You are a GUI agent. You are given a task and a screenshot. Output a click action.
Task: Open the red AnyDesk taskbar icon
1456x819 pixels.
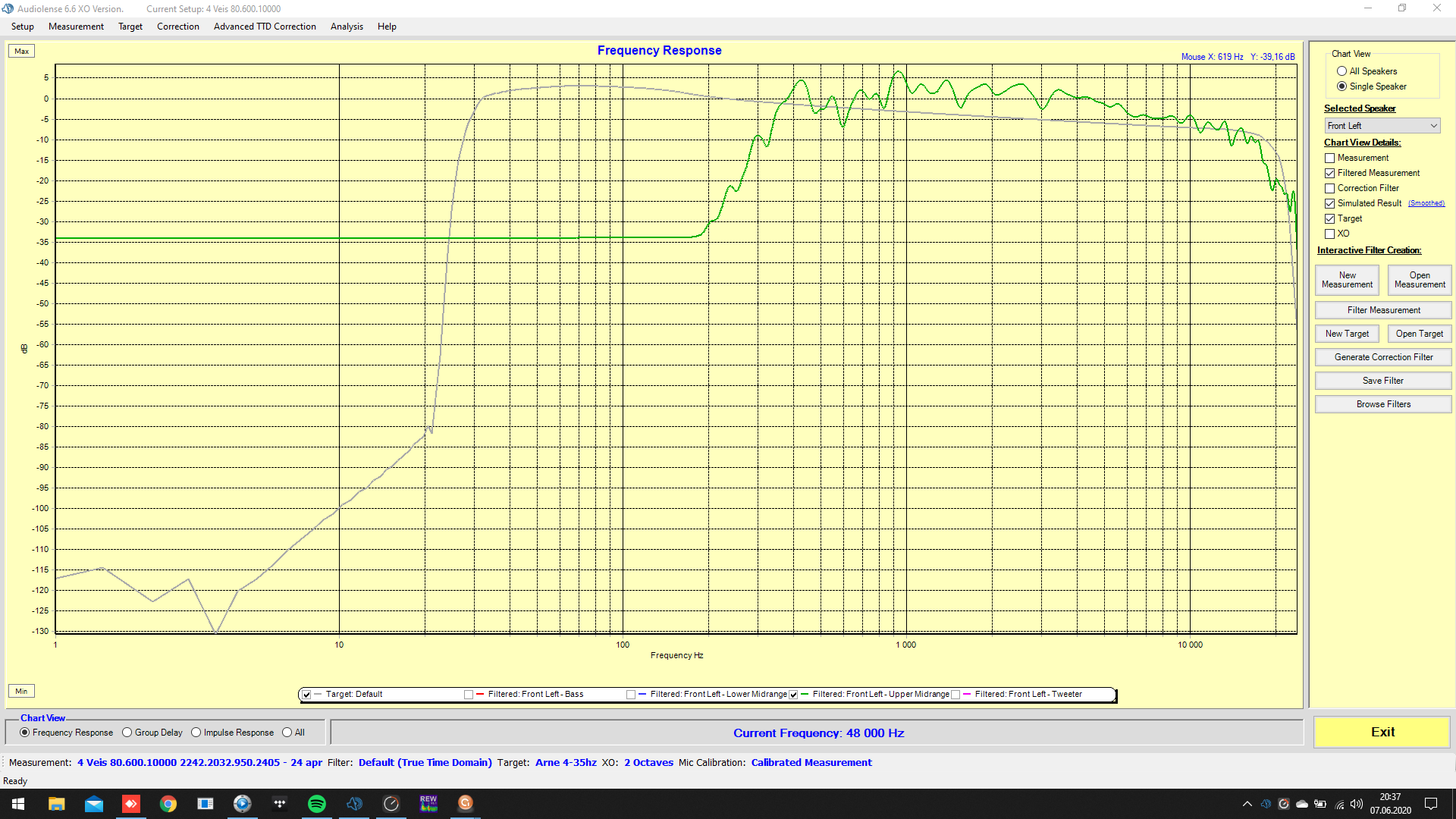coord(131,804)
